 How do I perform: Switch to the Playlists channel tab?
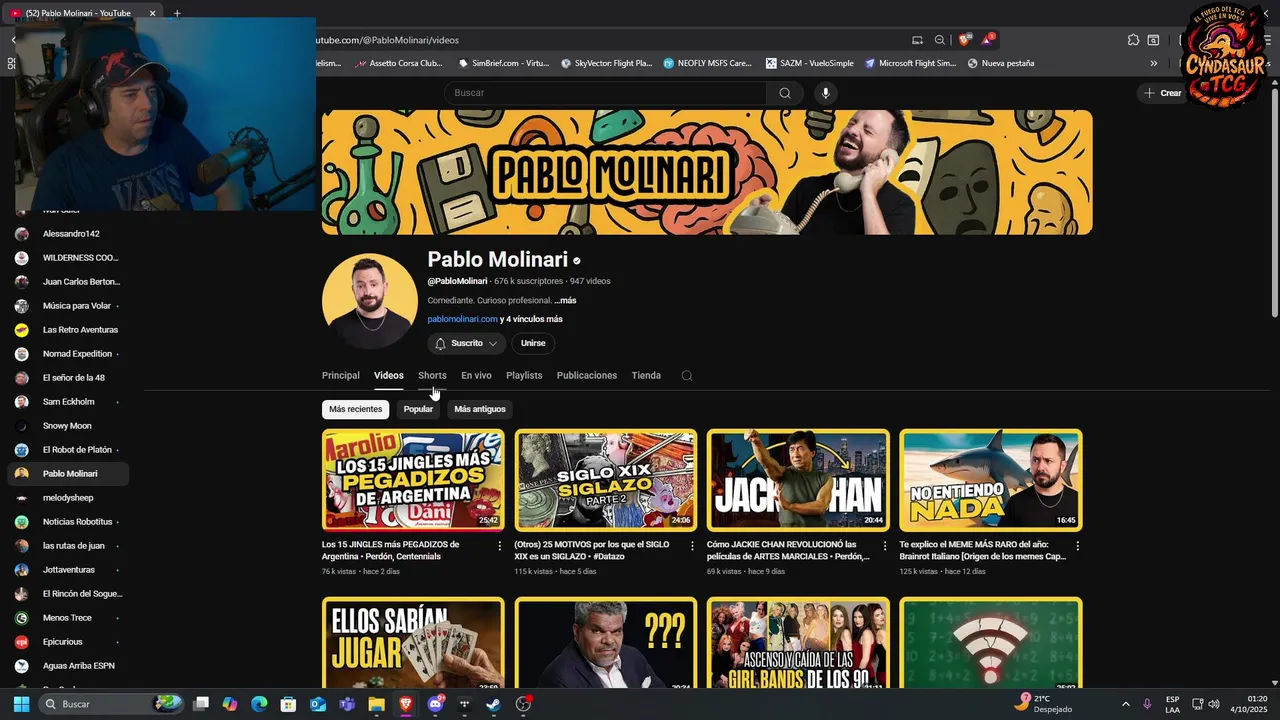[x=524, y=375]
